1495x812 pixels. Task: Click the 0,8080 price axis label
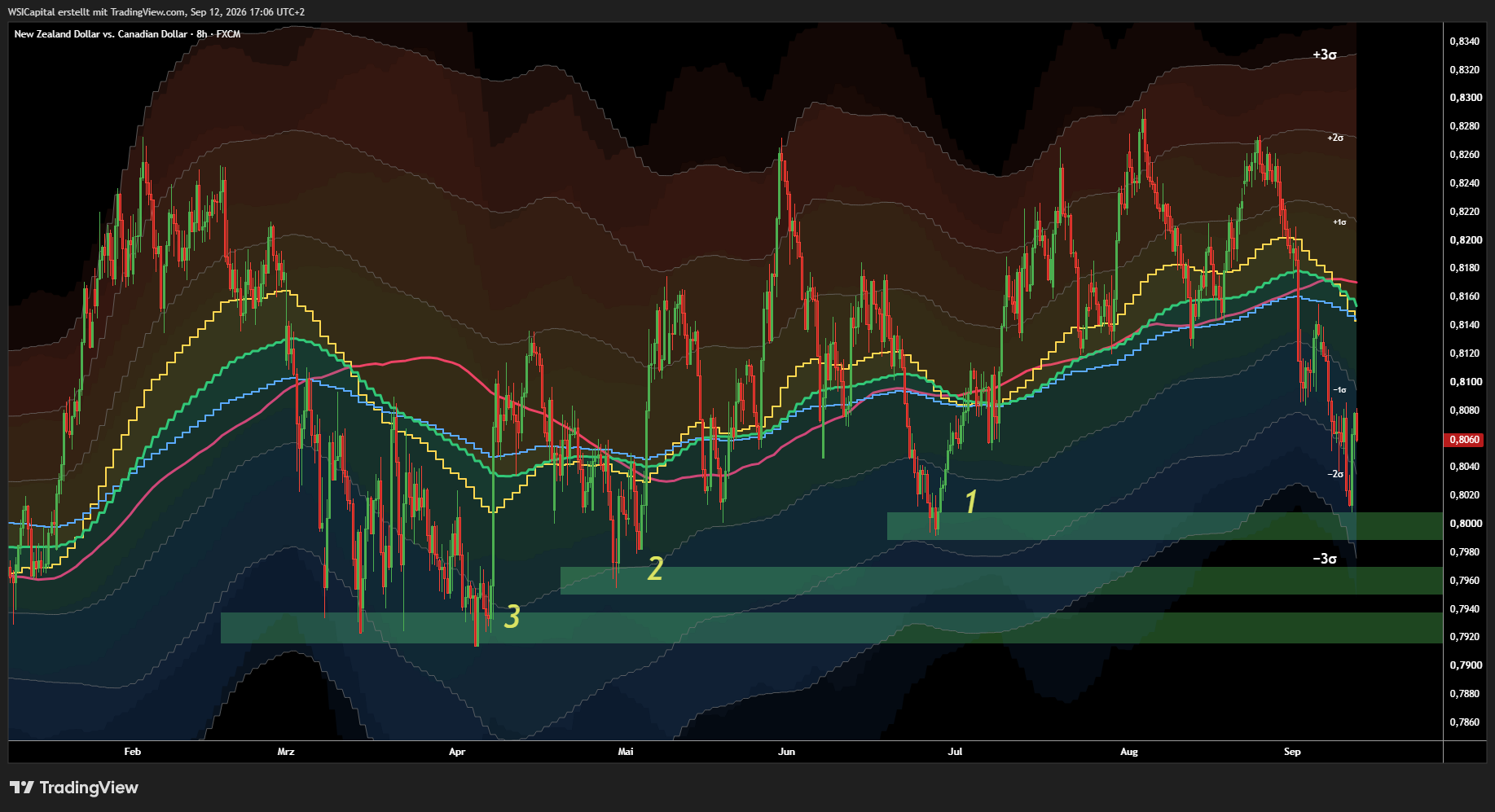click(1465, 410)
